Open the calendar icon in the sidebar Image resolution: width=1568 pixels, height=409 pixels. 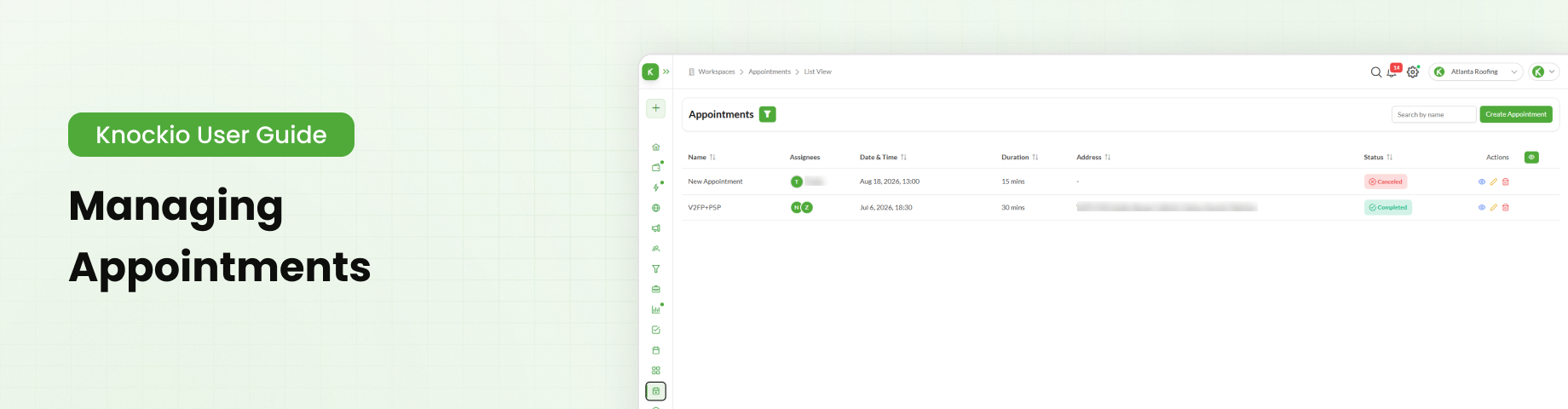[655, 350]
